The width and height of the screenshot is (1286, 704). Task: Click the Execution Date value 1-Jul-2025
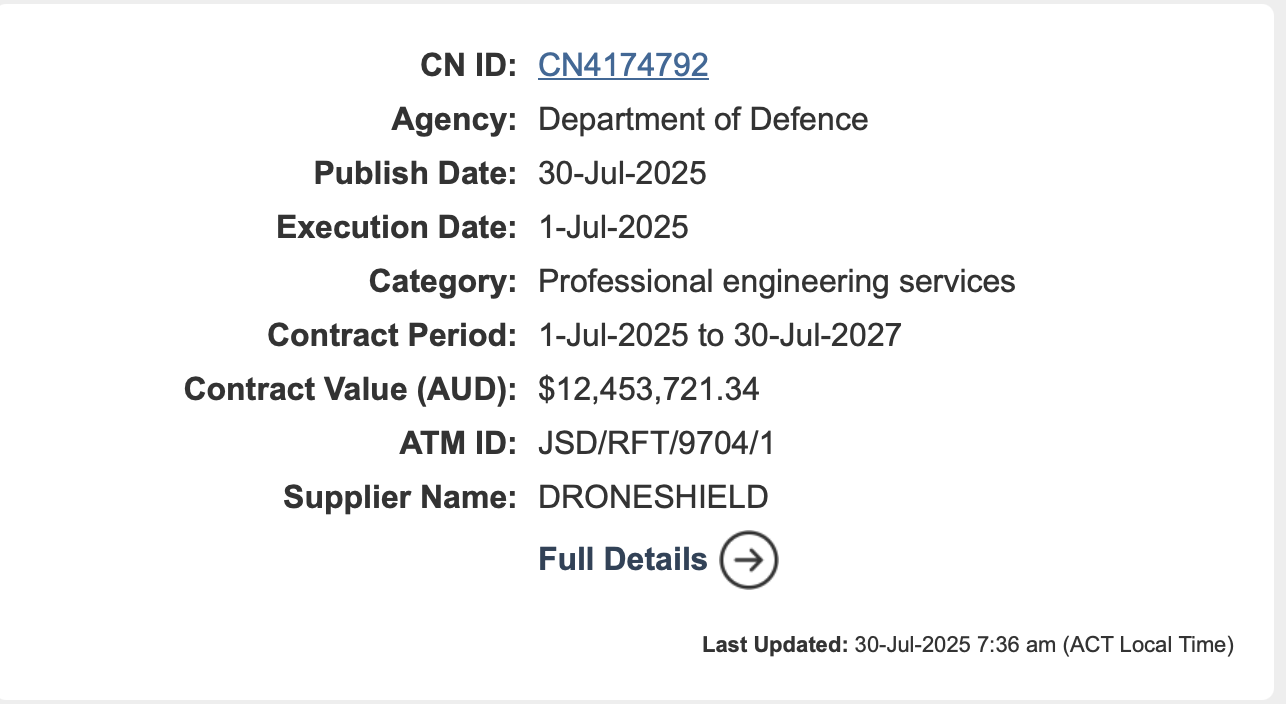tap(613, 228)
